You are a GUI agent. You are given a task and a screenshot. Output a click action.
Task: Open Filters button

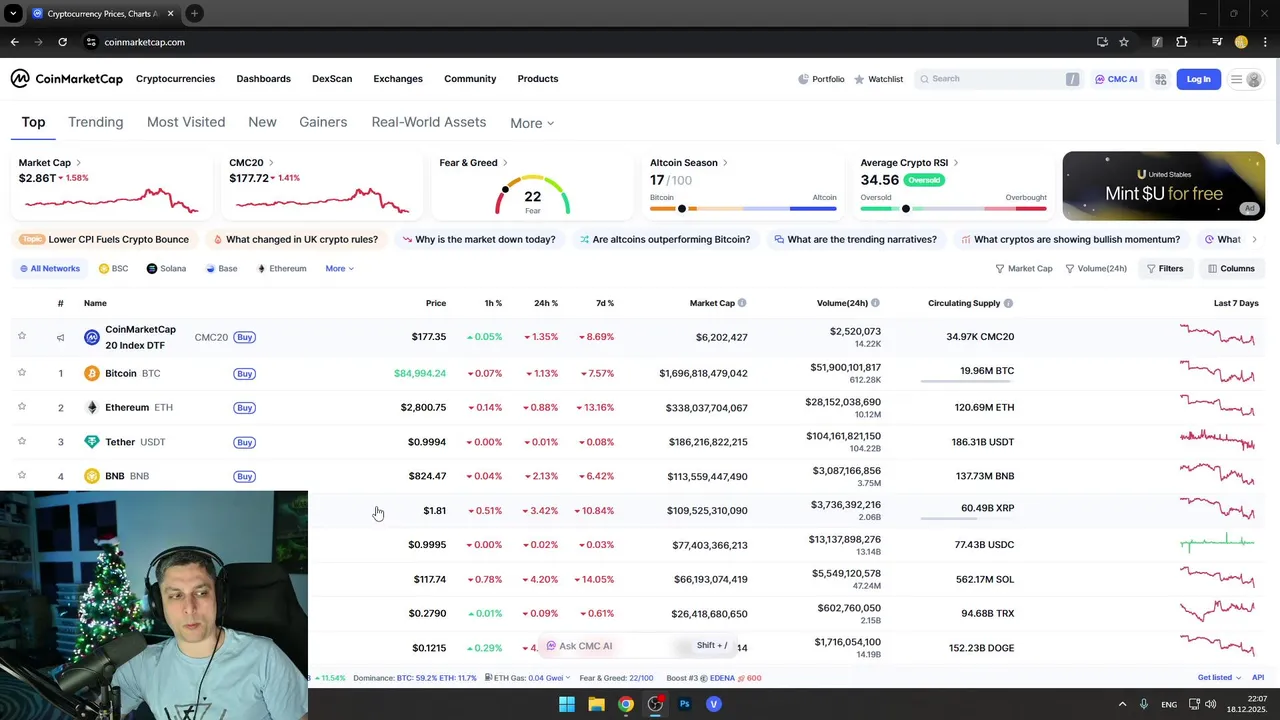[x=1165, y=268]
